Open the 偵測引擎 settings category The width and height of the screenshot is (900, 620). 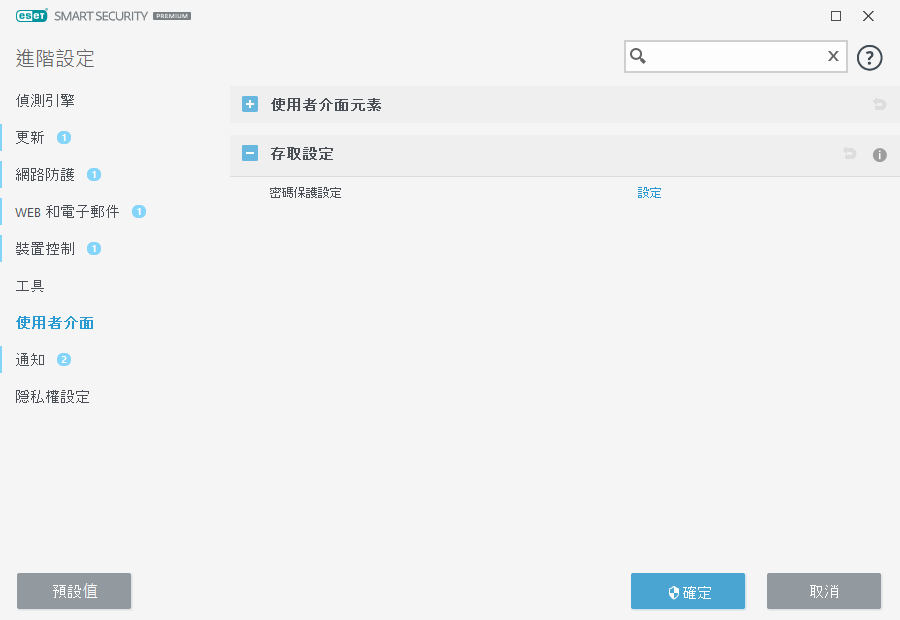(x=45, y=100)
